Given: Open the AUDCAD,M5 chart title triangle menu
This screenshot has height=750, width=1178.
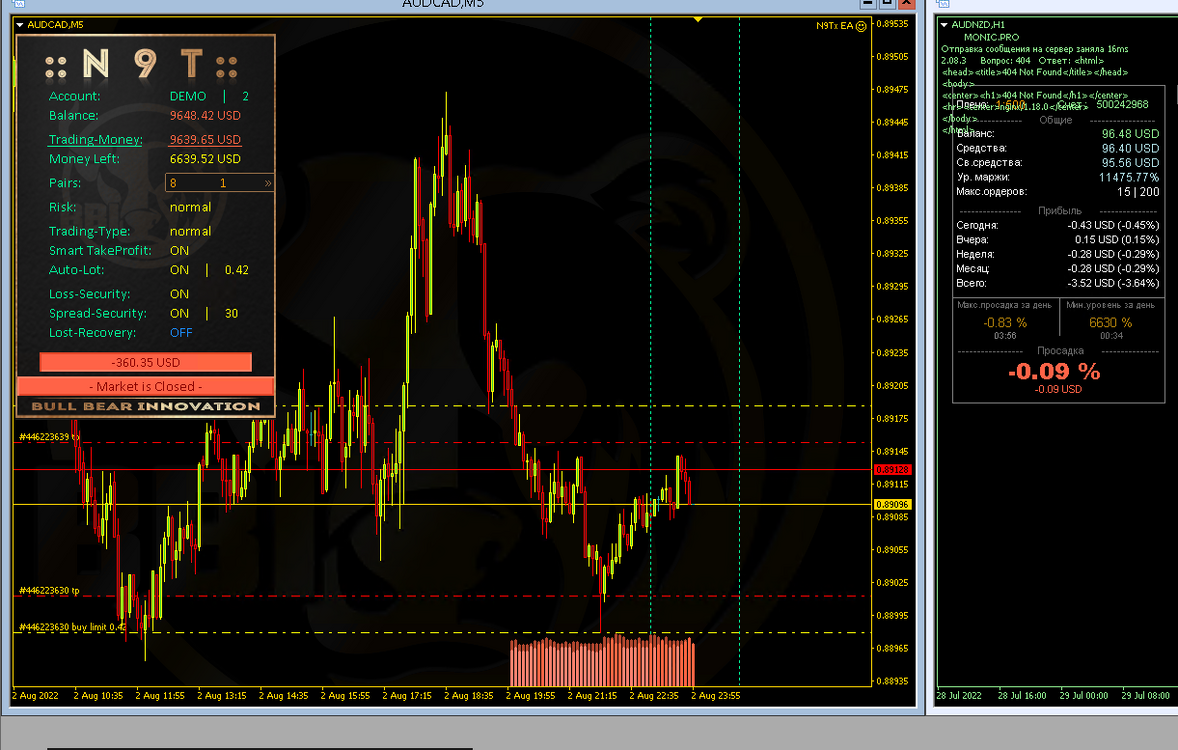Looking at the screenshot, I should coord(20,25).
